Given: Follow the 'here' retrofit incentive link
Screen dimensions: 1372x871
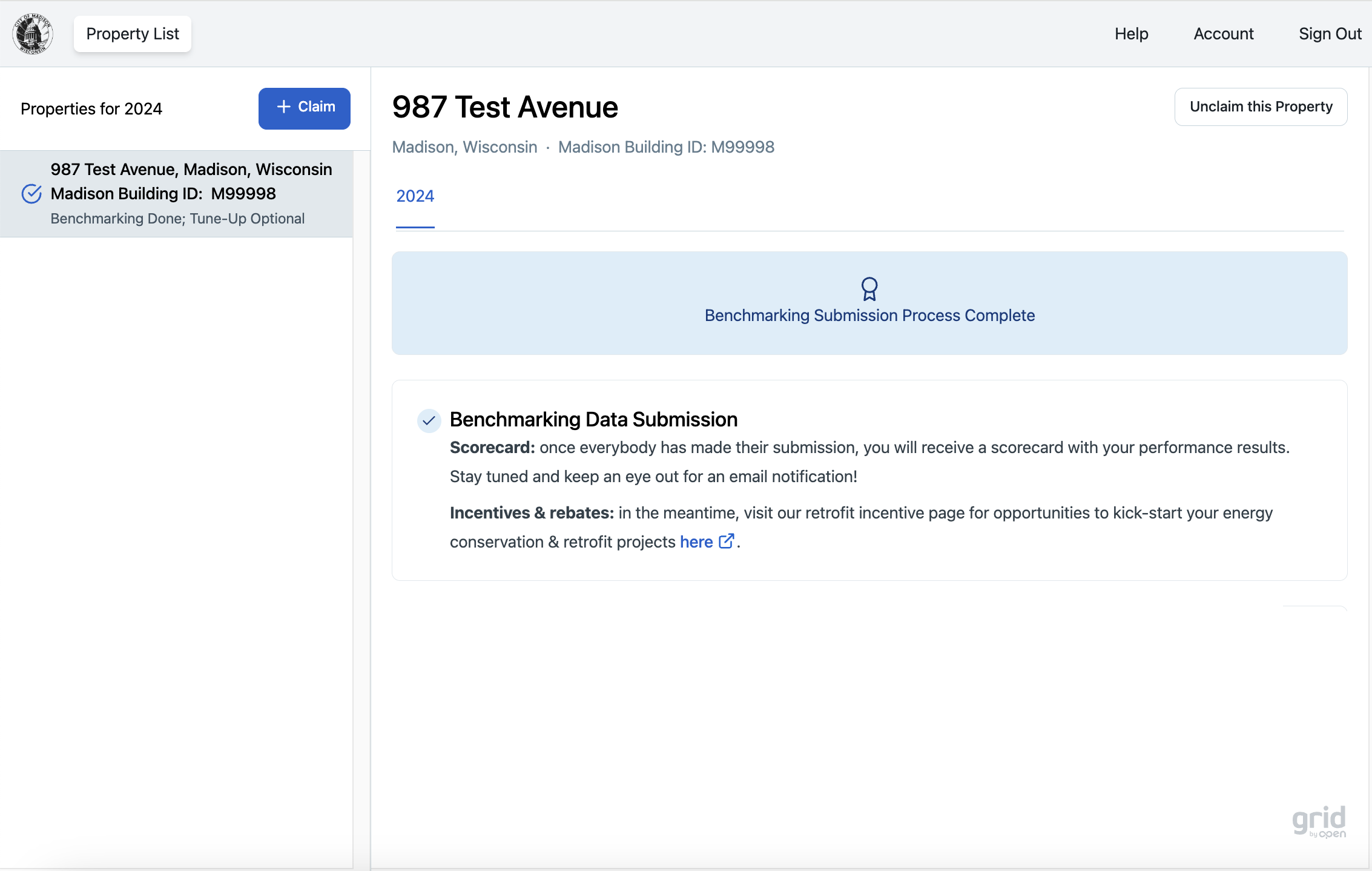Looking at the screenshot, I should tap(696, 542).
